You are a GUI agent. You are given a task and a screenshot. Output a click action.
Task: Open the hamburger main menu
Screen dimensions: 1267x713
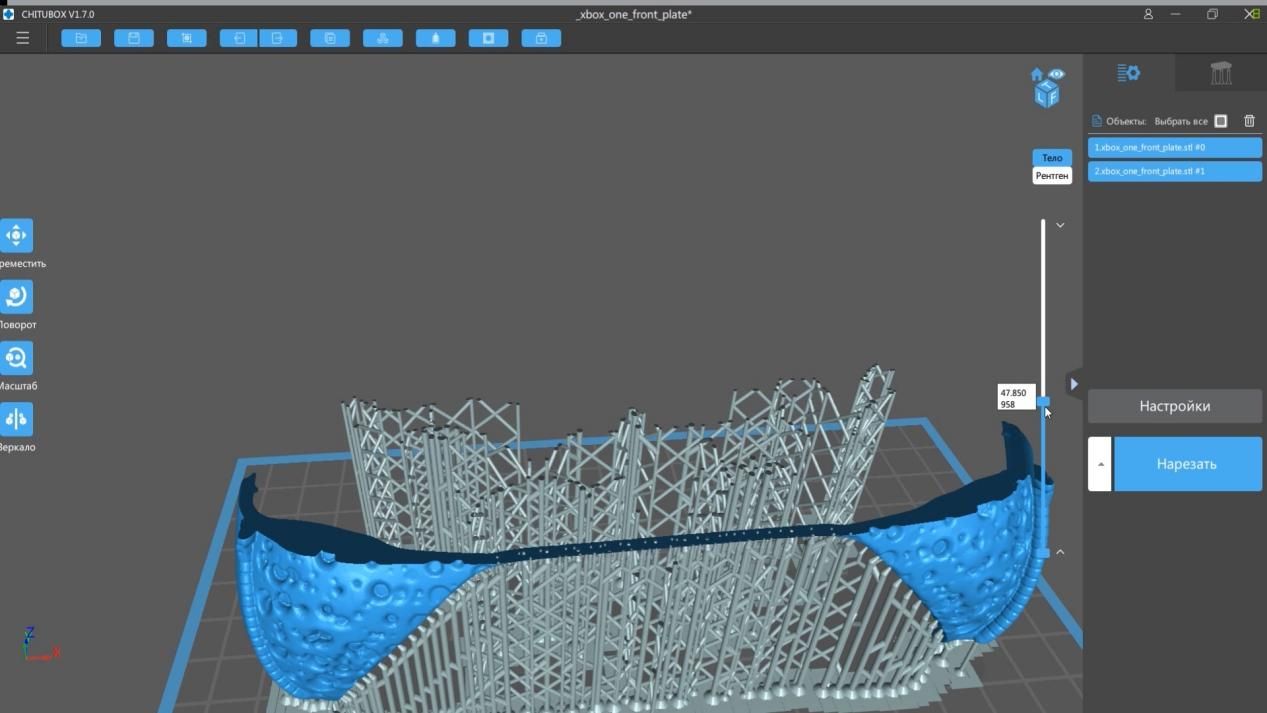[x=22, y=38]
